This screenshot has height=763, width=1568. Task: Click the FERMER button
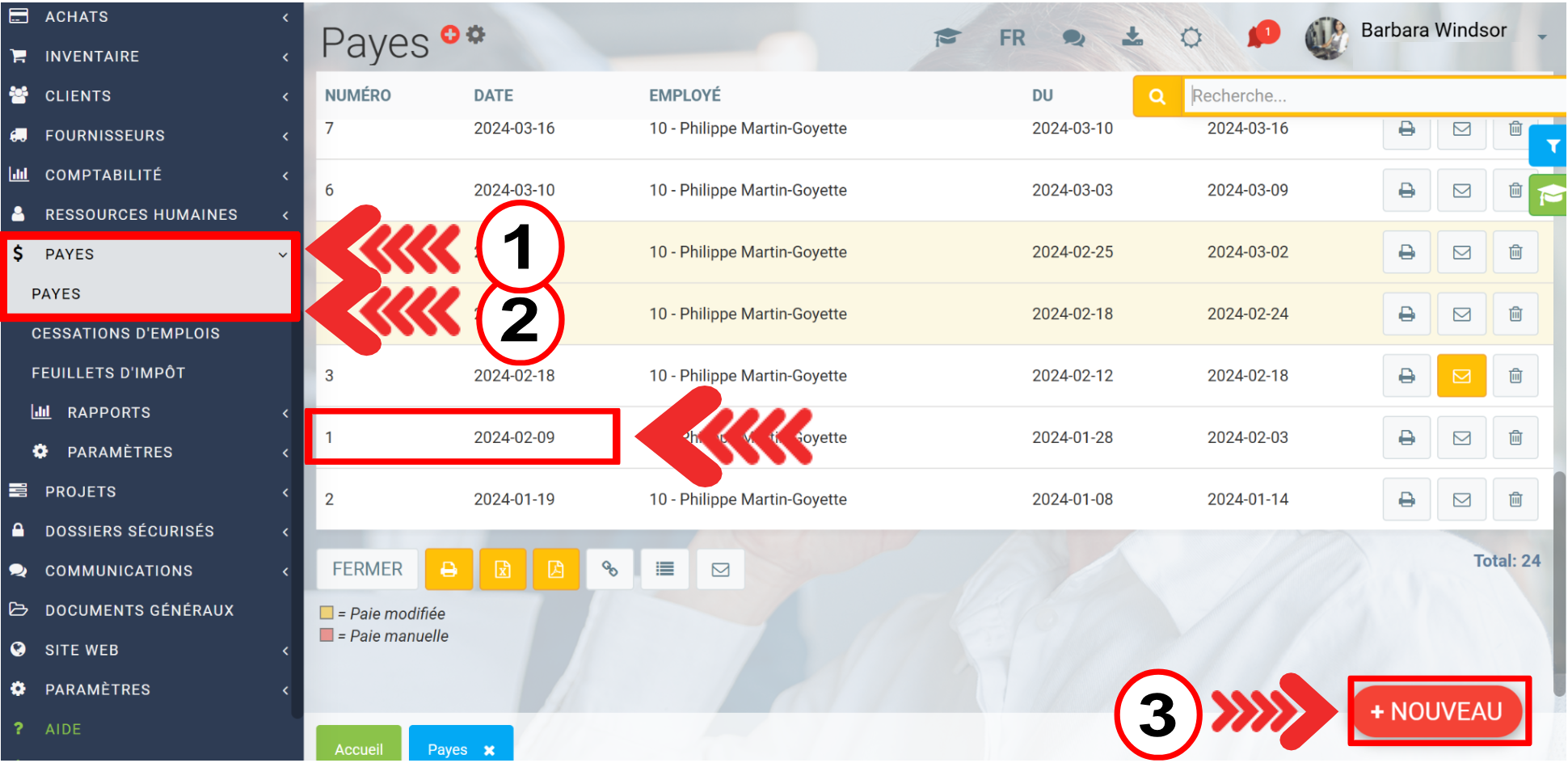[367, 570]
